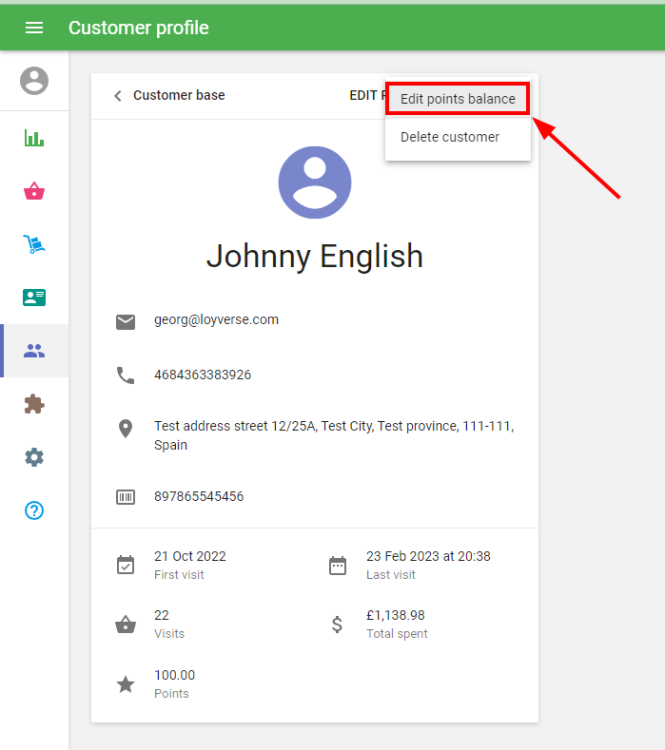Open Settings gear icon in sidebar

click(x=34, y=457)
